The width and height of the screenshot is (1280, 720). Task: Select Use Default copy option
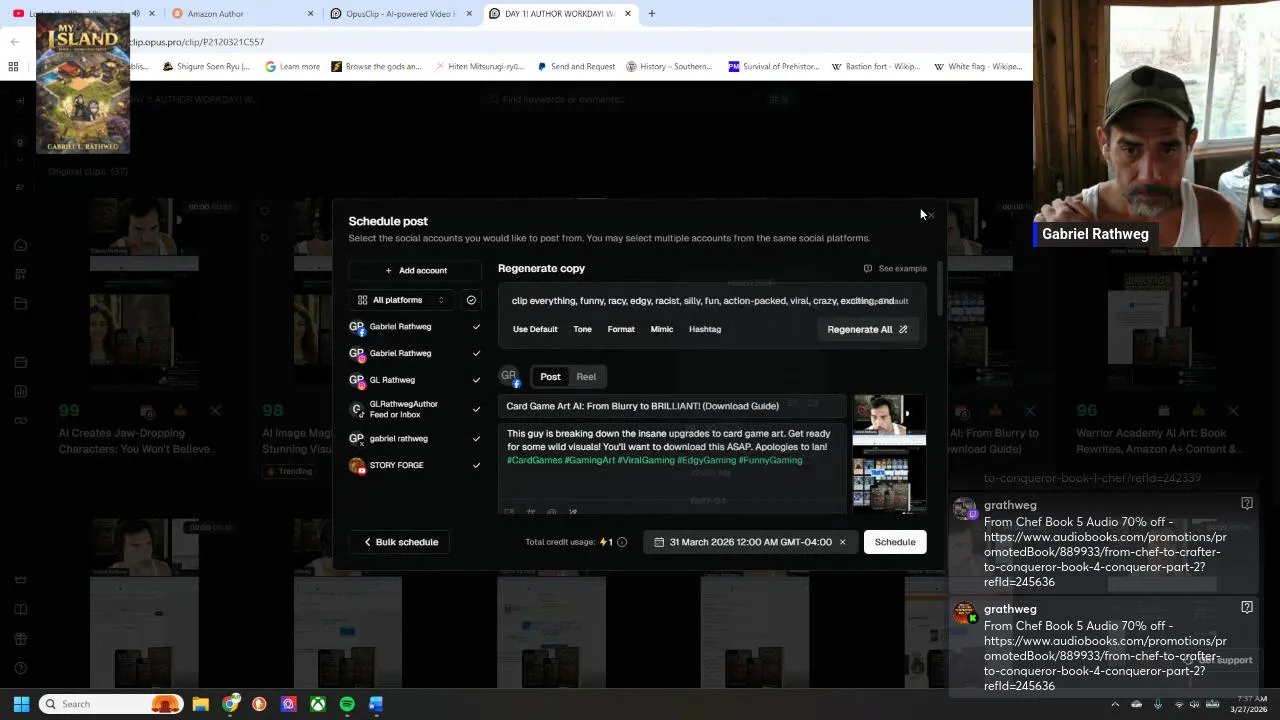point(535,329)
